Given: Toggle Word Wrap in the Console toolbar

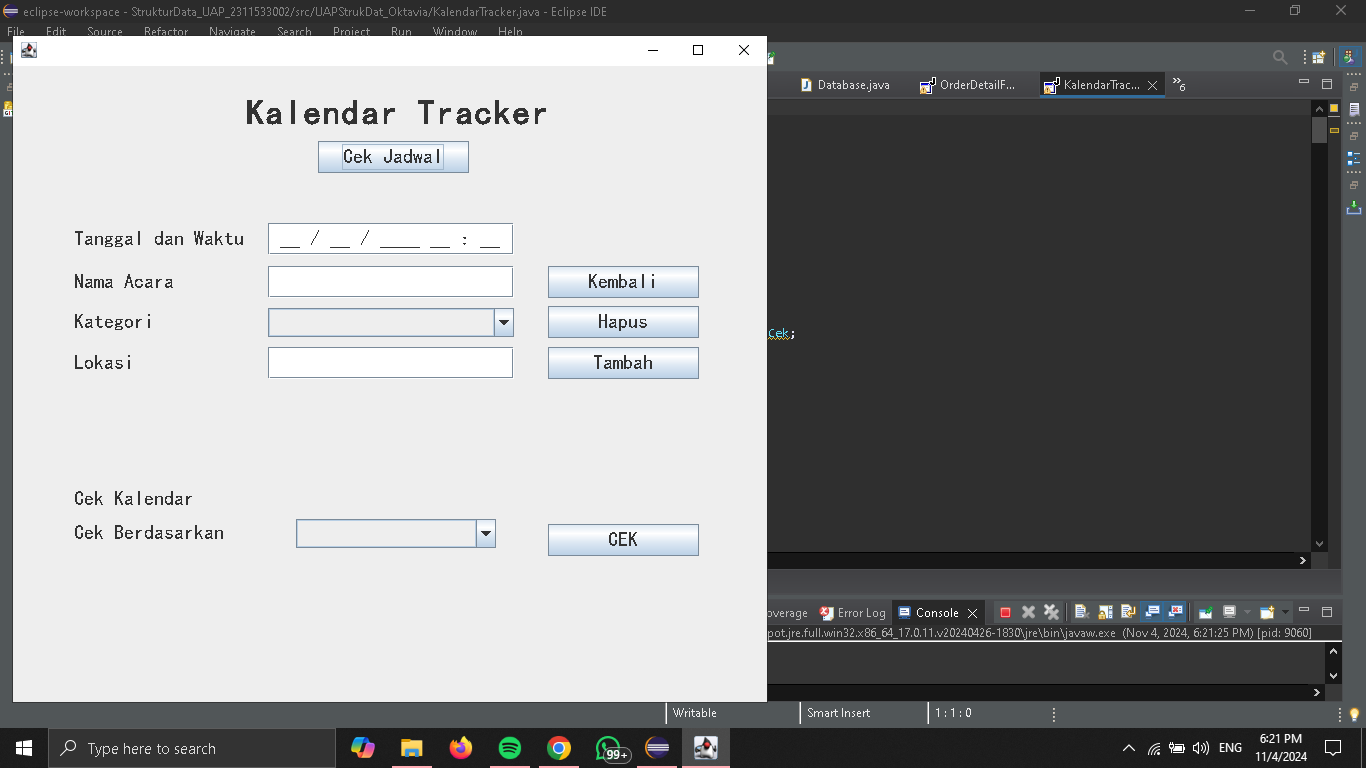Looking at the screenshot, I should click(x=1128, y=612).
